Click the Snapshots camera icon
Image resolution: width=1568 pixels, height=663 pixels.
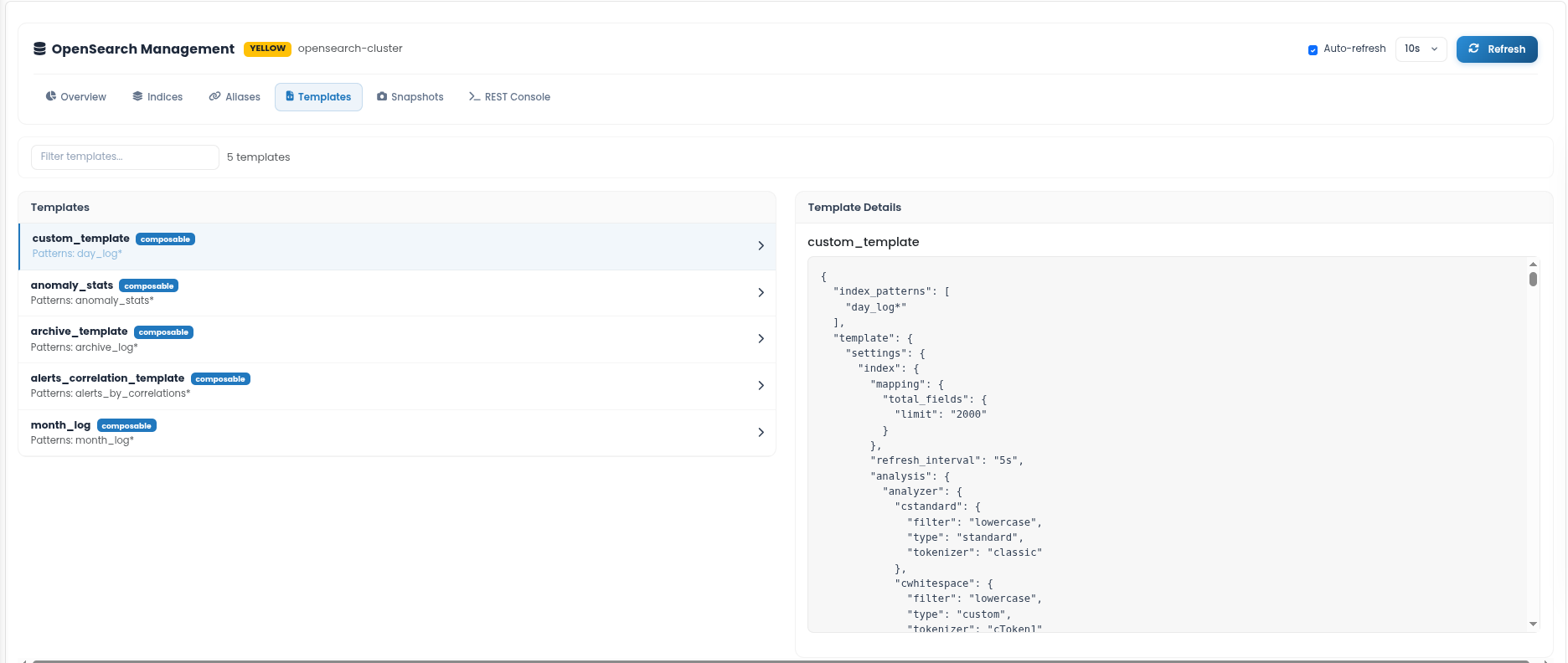coord(382,96)
